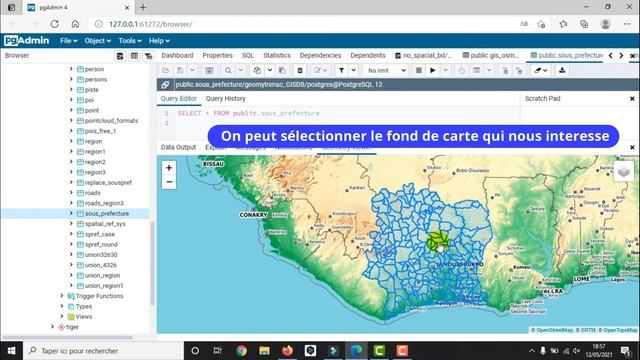Expand the Trigger Functions node
The width and height of the screenshot is (640, 360).
tap(62, 296)
